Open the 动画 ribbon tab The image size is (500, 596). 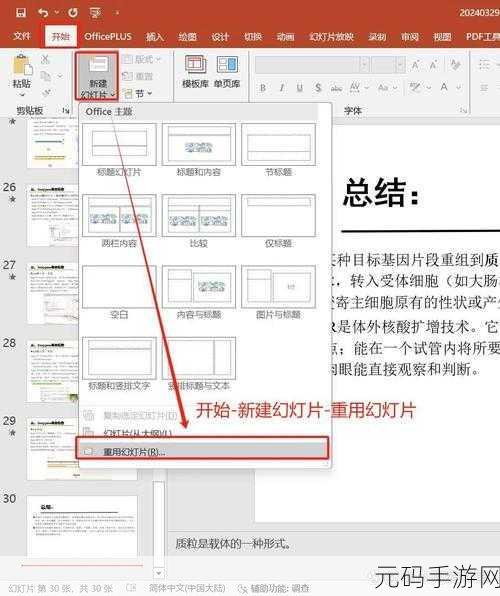[x=286, y=37]
